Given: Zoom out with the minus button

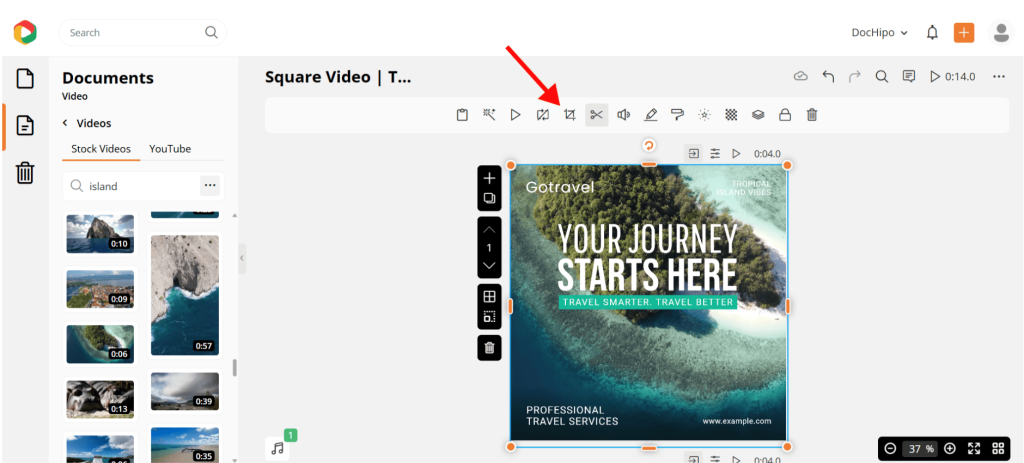Looking at the screenshot, I should (x=890, y=449).
